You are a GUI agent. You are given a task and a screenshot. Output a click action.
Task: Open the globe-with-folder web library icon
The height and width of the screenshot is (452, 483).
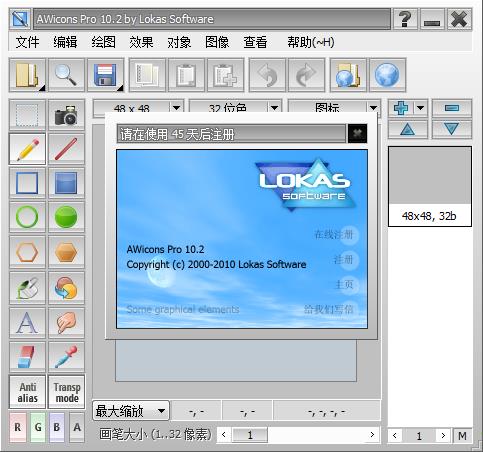(x=348, y=75)
